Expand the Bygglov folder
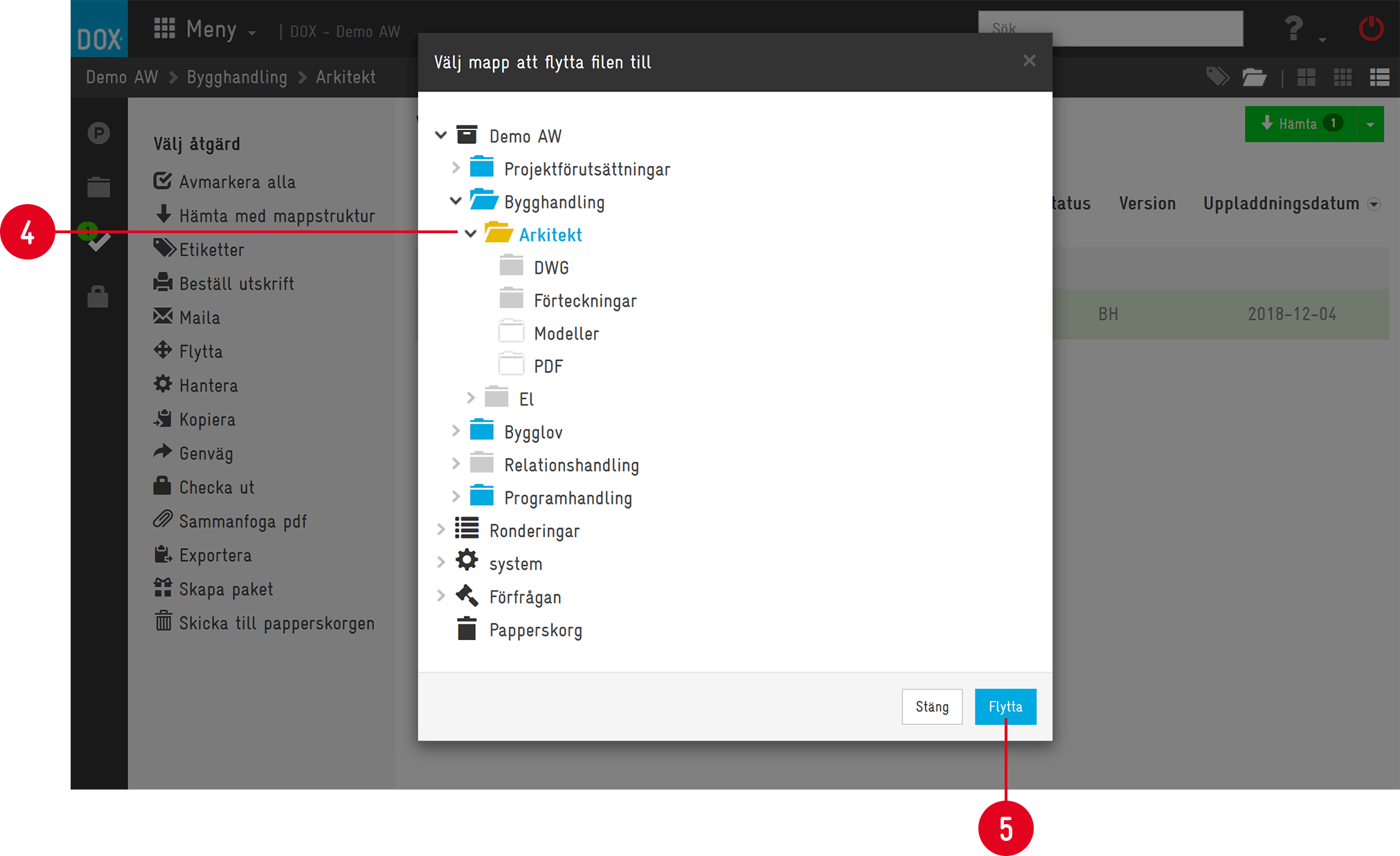The height and width of the screenshot is (856, 1400). pos(456,430)
